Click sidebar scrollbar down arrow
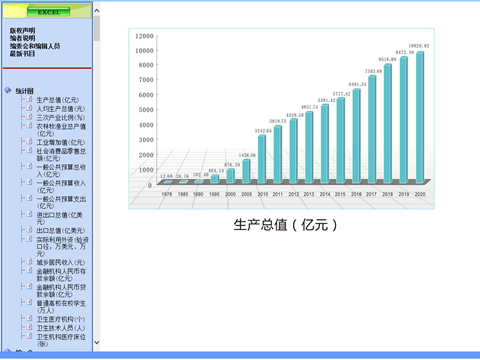480x360 pixels. coord(97,342)
